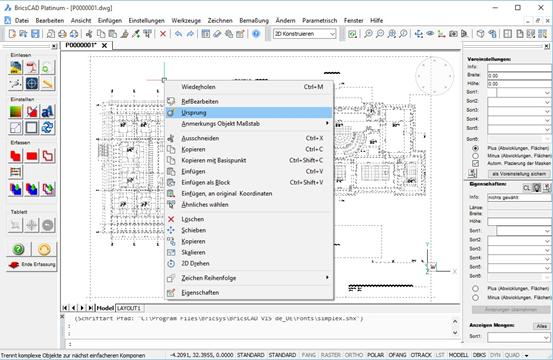
Task: Open Sort3 dropdown under Voreinstellungen
Action: [x=547, y=111]
